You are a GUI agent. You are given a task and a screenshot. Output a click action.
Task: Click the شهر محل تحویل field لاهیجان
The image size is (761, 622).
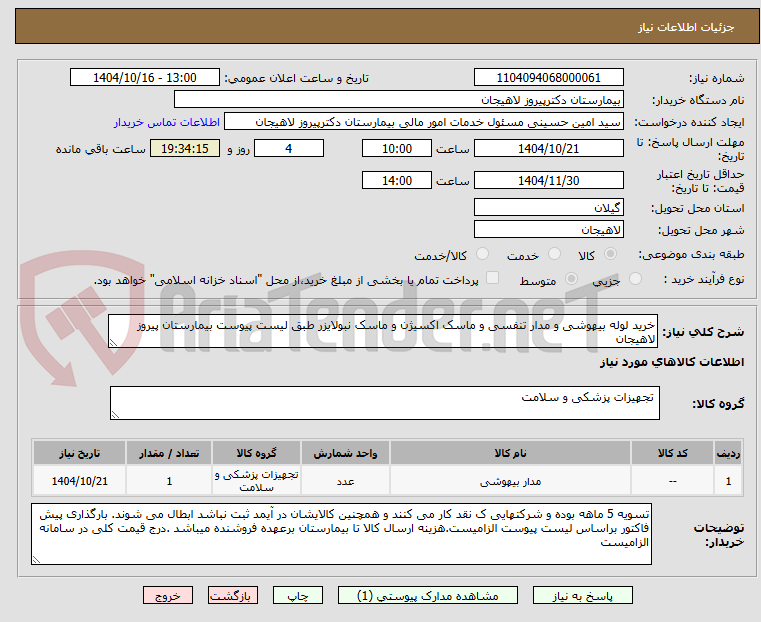[x=548, y=229]
